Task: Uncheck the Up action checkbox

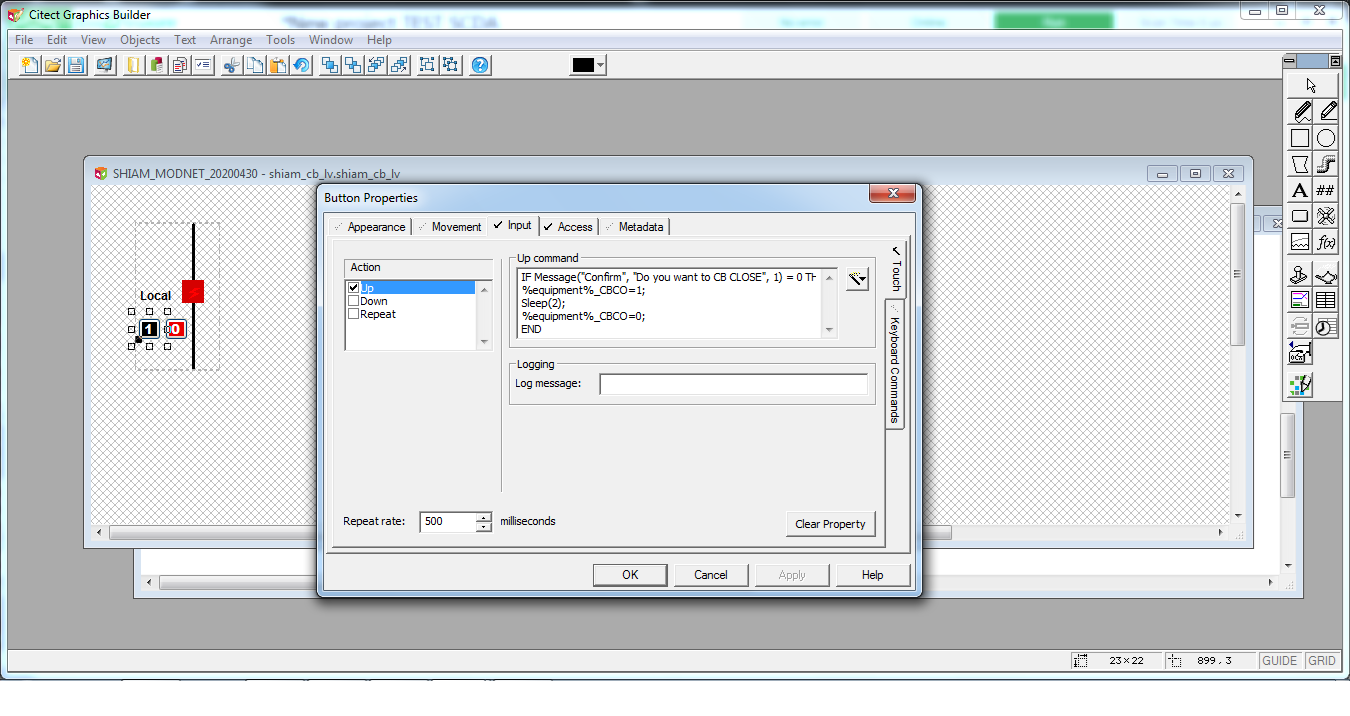Action: [x=354, y=287]
